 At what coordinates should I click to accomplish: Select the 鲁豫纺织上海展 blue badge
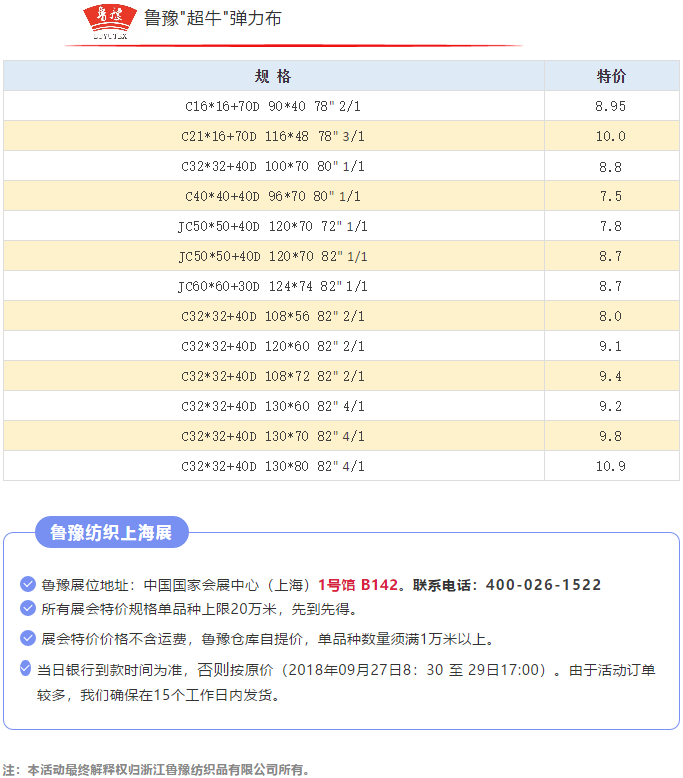pos(111,533)
